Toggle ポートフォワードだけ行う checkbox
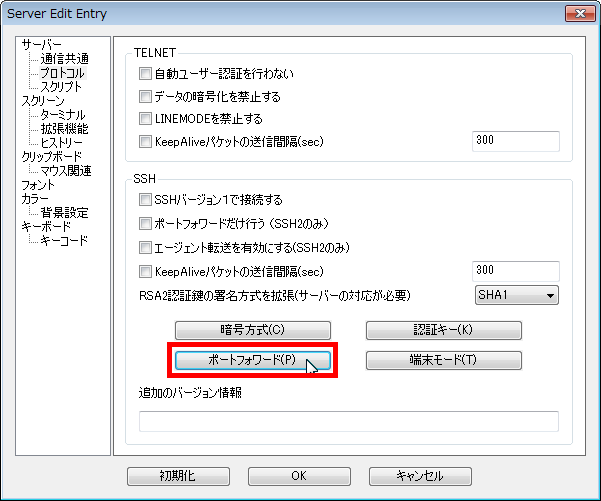Screen dimensions: 601x501 [145, 223]
